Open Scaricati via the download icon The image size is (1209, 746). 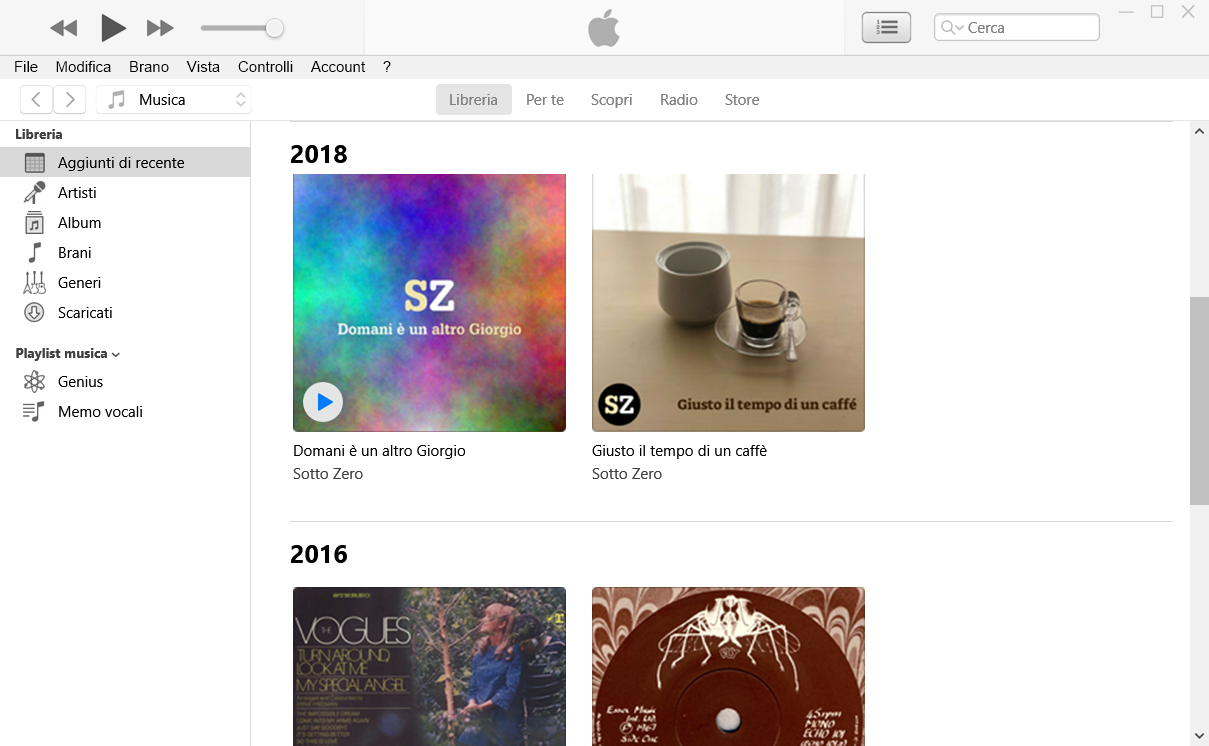(35, 312)
